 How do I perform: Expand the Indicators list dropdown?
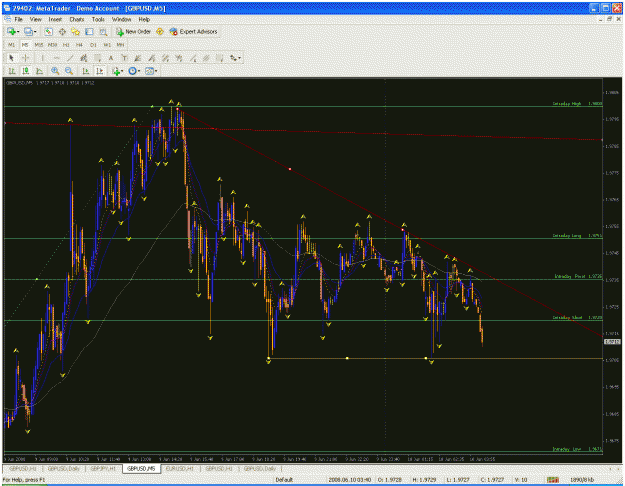click(122, 71)
